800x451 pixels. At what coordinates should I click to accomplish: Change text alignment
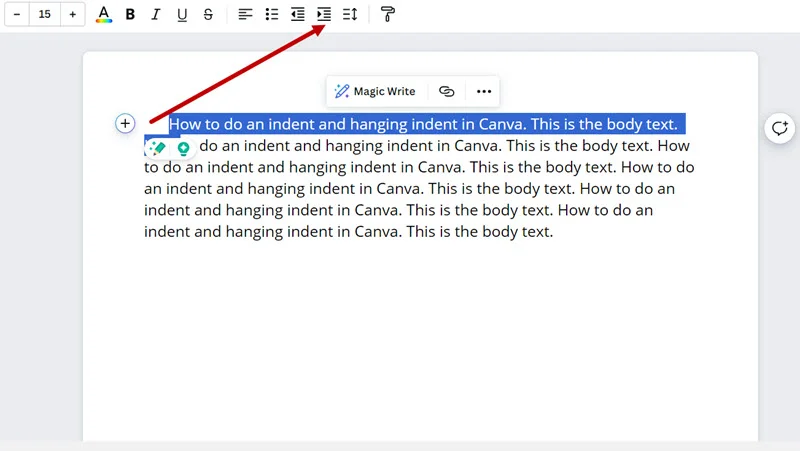tap(245, 14)
